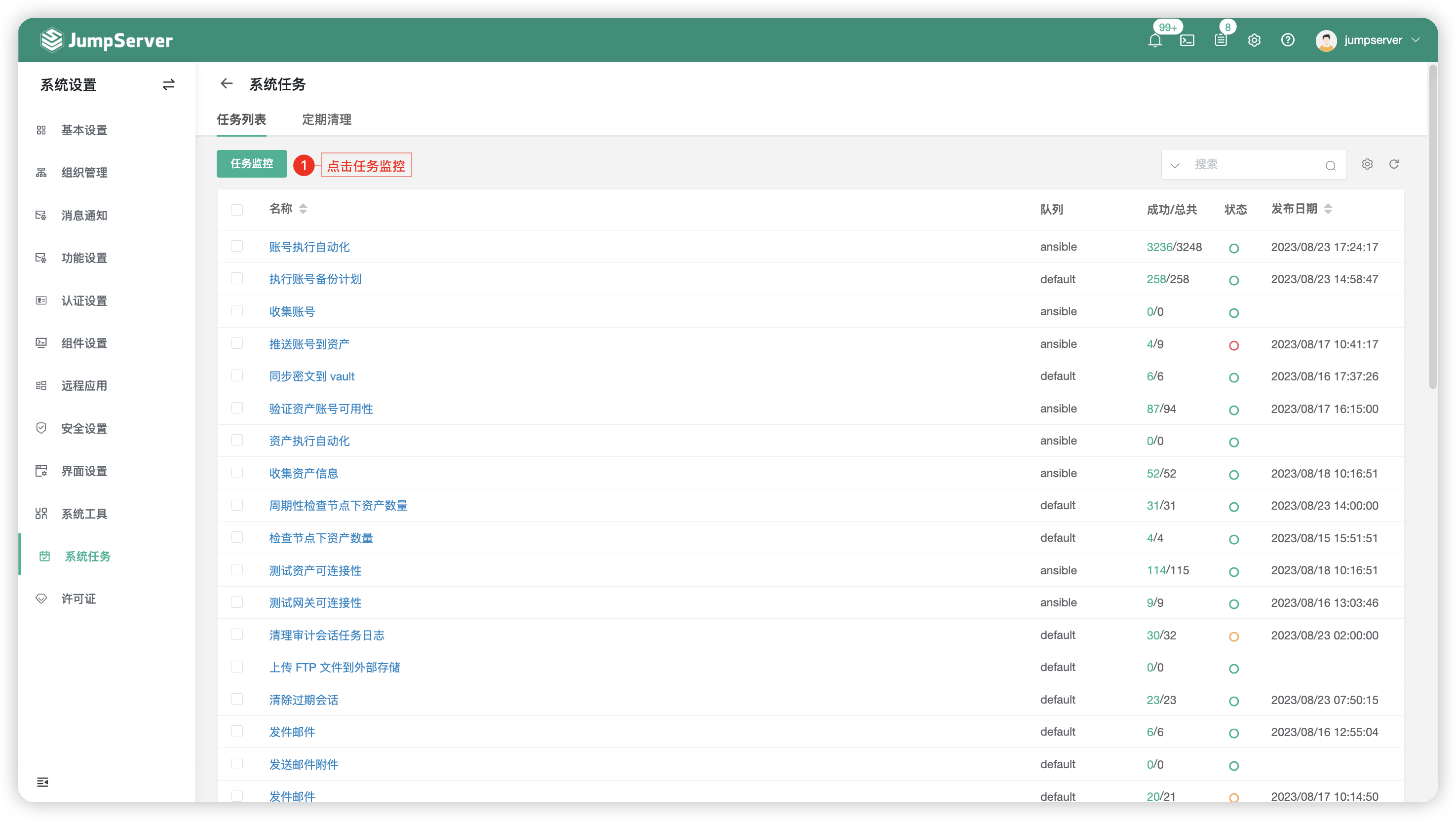
Task: Open the 周期性检查节点下资产数量 task link
Action: pos(338,505)
